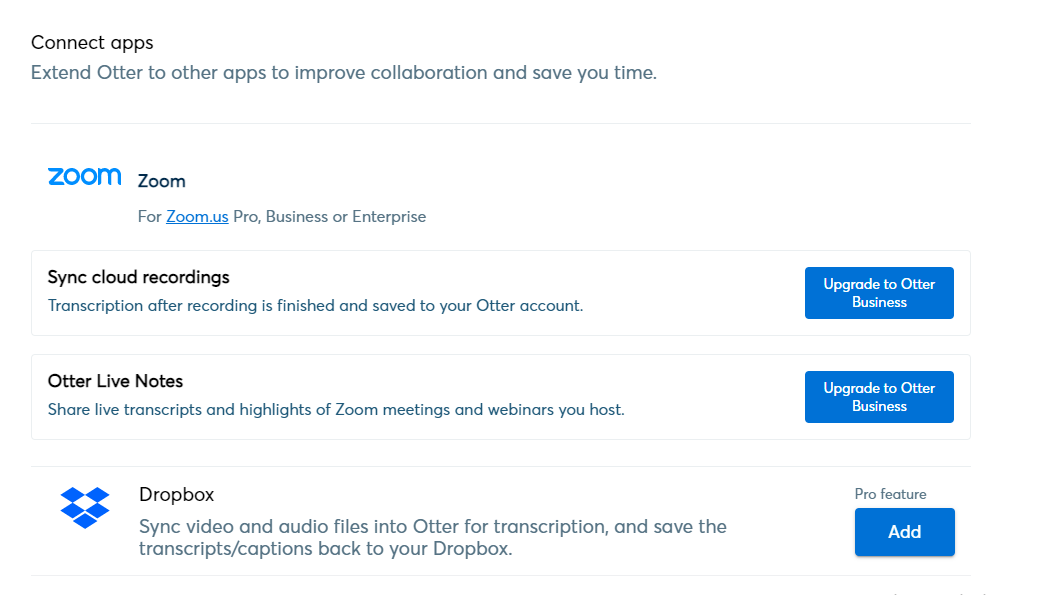Click the Pro feature label

tap(890, 494)
